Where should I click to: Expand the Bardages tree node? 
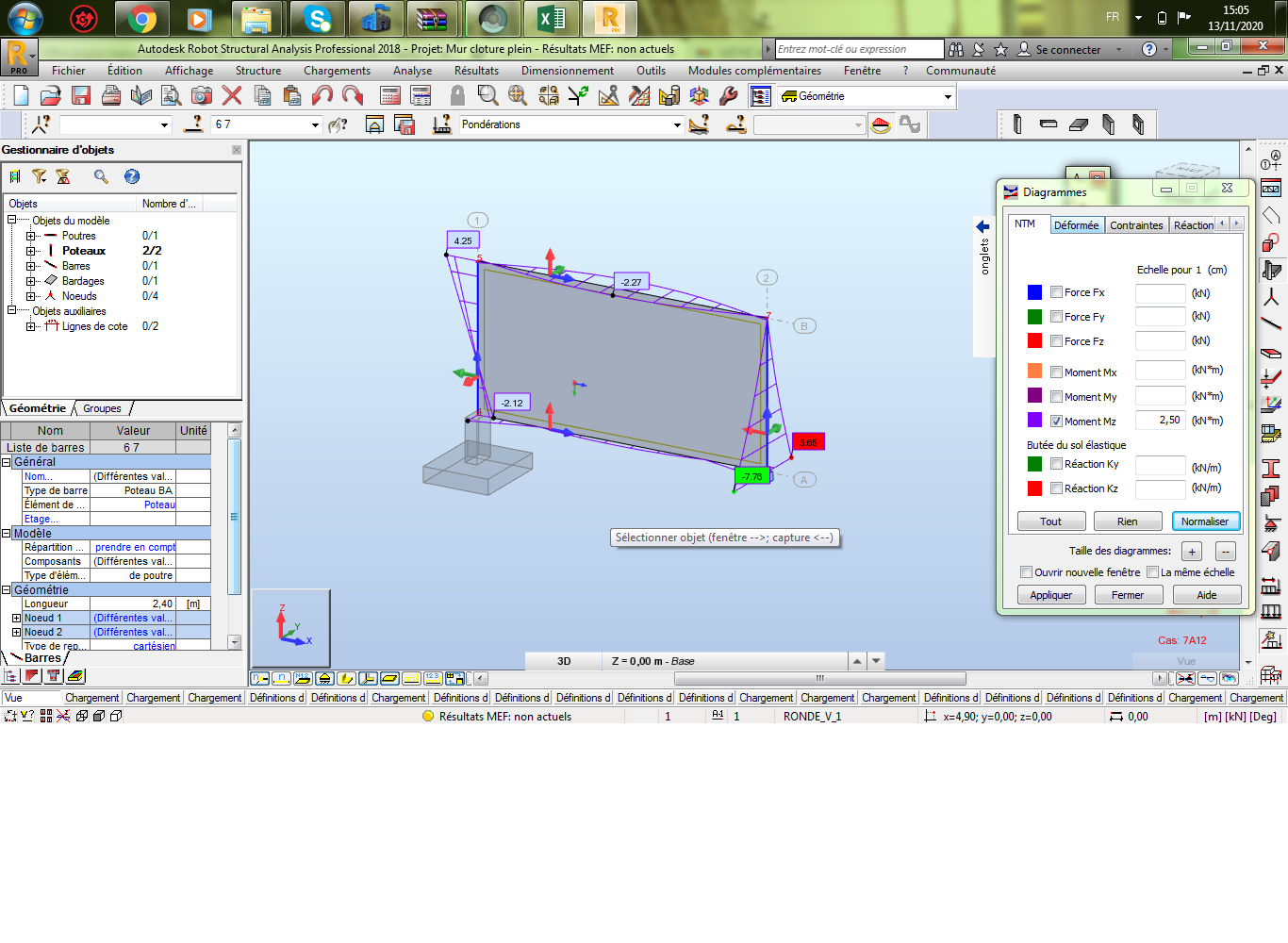pyautogui.click(x=30, y=281)
